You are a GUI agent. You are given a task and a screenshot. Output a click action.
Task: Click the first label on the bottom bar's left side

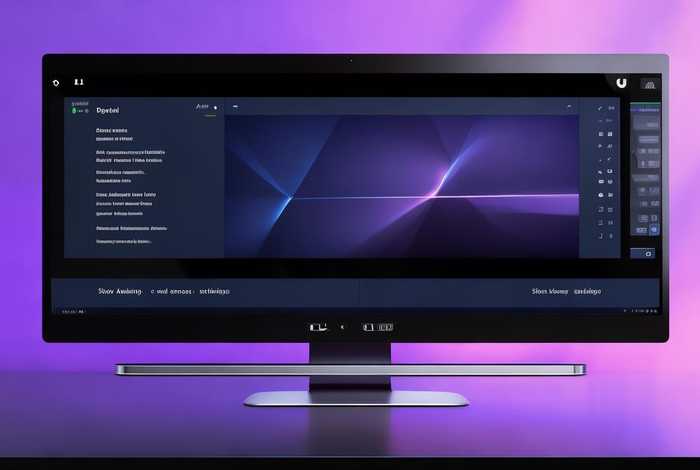tap(120, 291)
